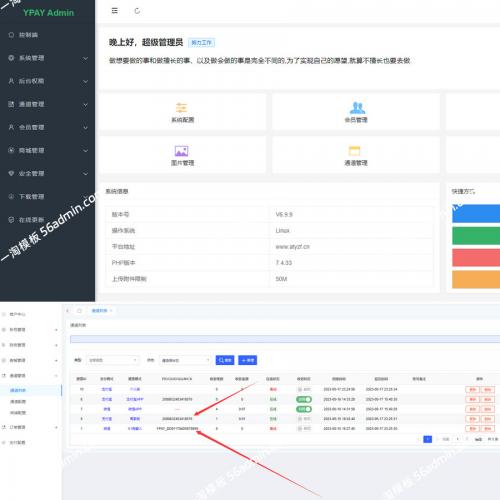Click the page 1 pagination button
Image resolution: width=500 pixels, height=500 pixels.
click(427, 439)
